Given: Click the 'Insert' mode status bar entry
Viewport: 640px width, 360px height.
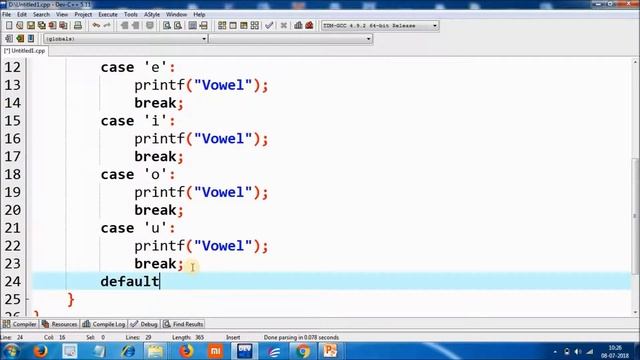Looking at the screenshot, I should (233, 338).
